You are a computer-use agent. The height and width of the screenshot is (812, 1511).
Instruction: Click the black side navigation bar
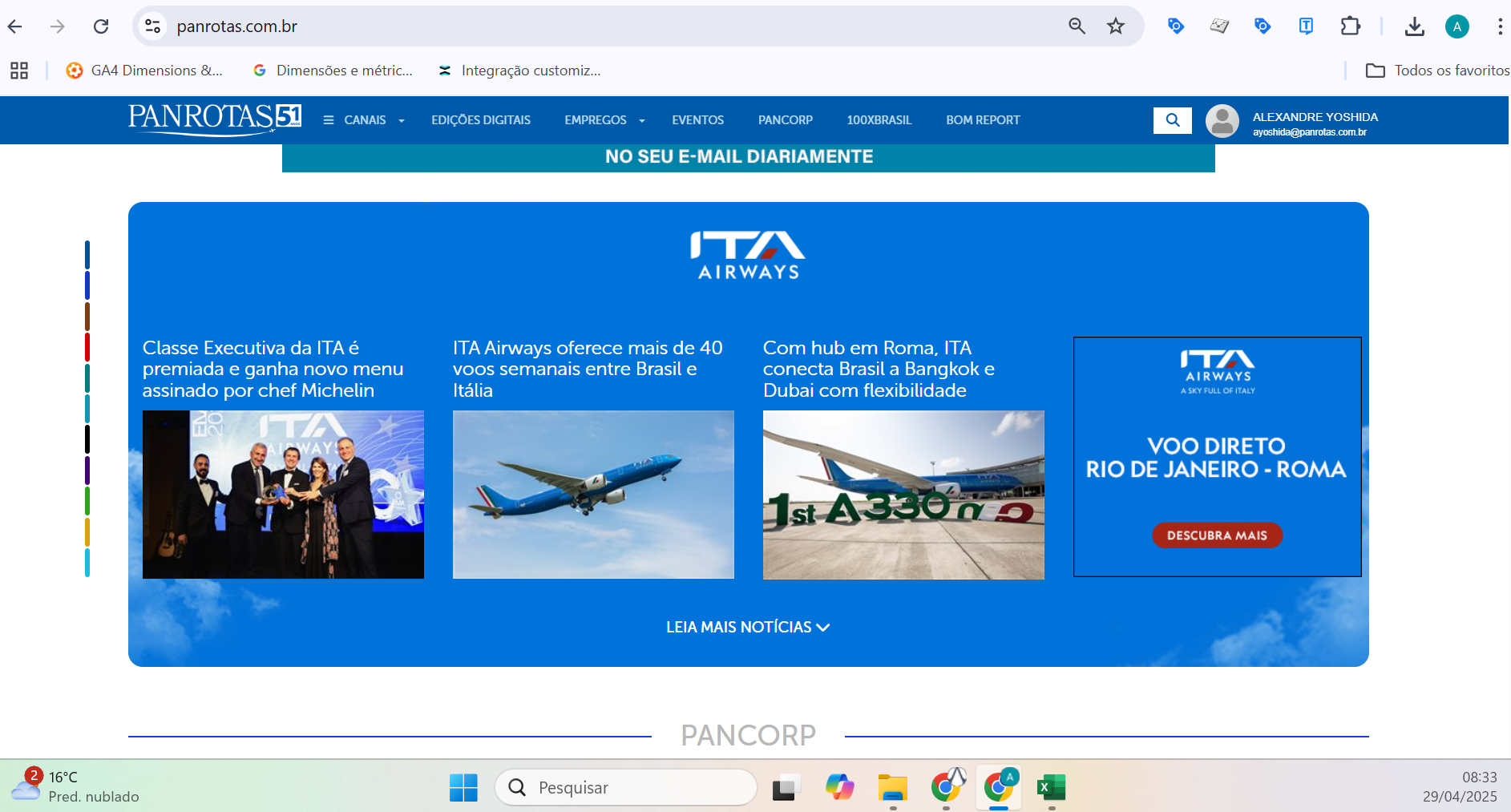(87, 439)
